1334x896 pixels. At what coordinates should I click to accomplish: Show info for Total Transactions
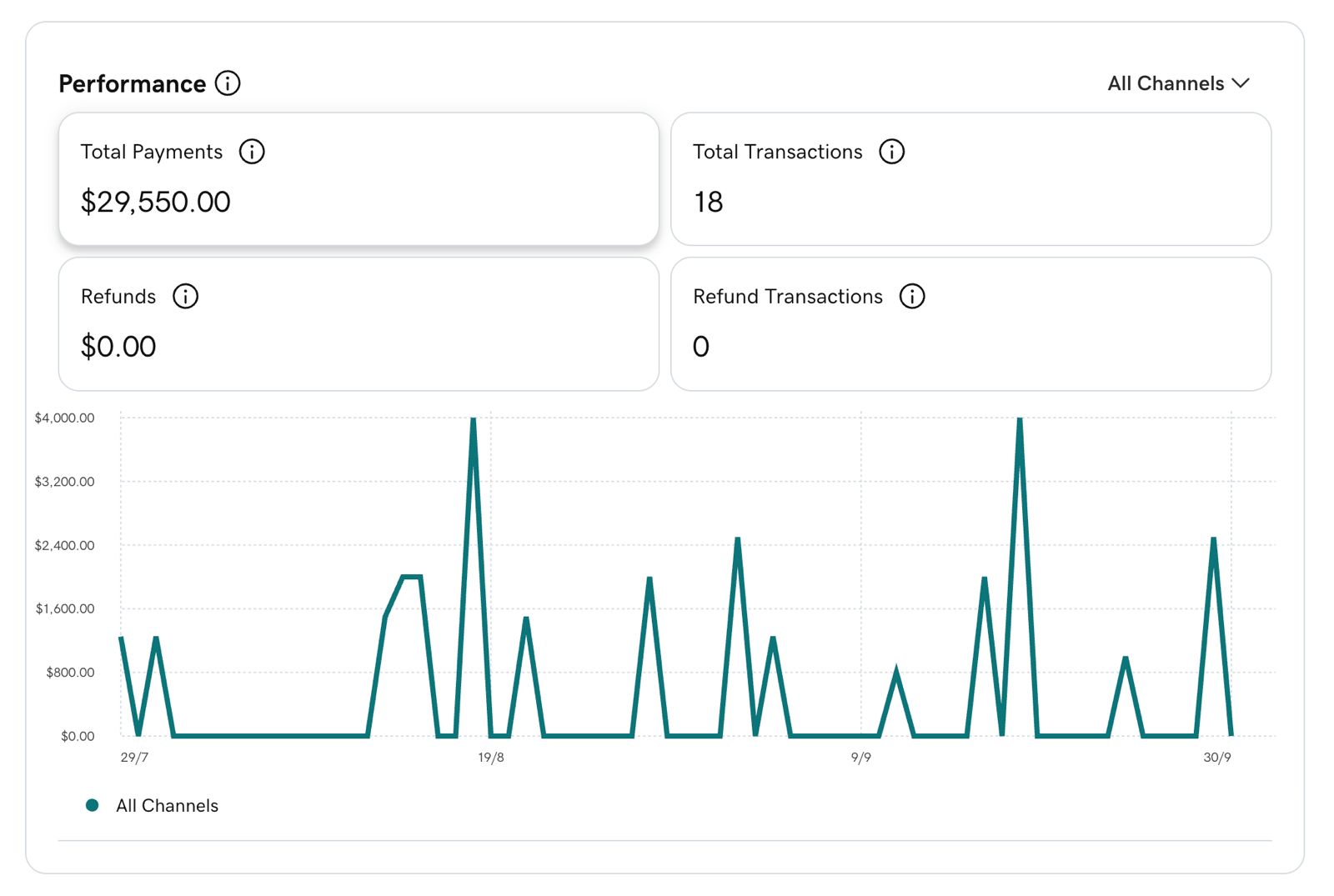(x=892, y=152)
